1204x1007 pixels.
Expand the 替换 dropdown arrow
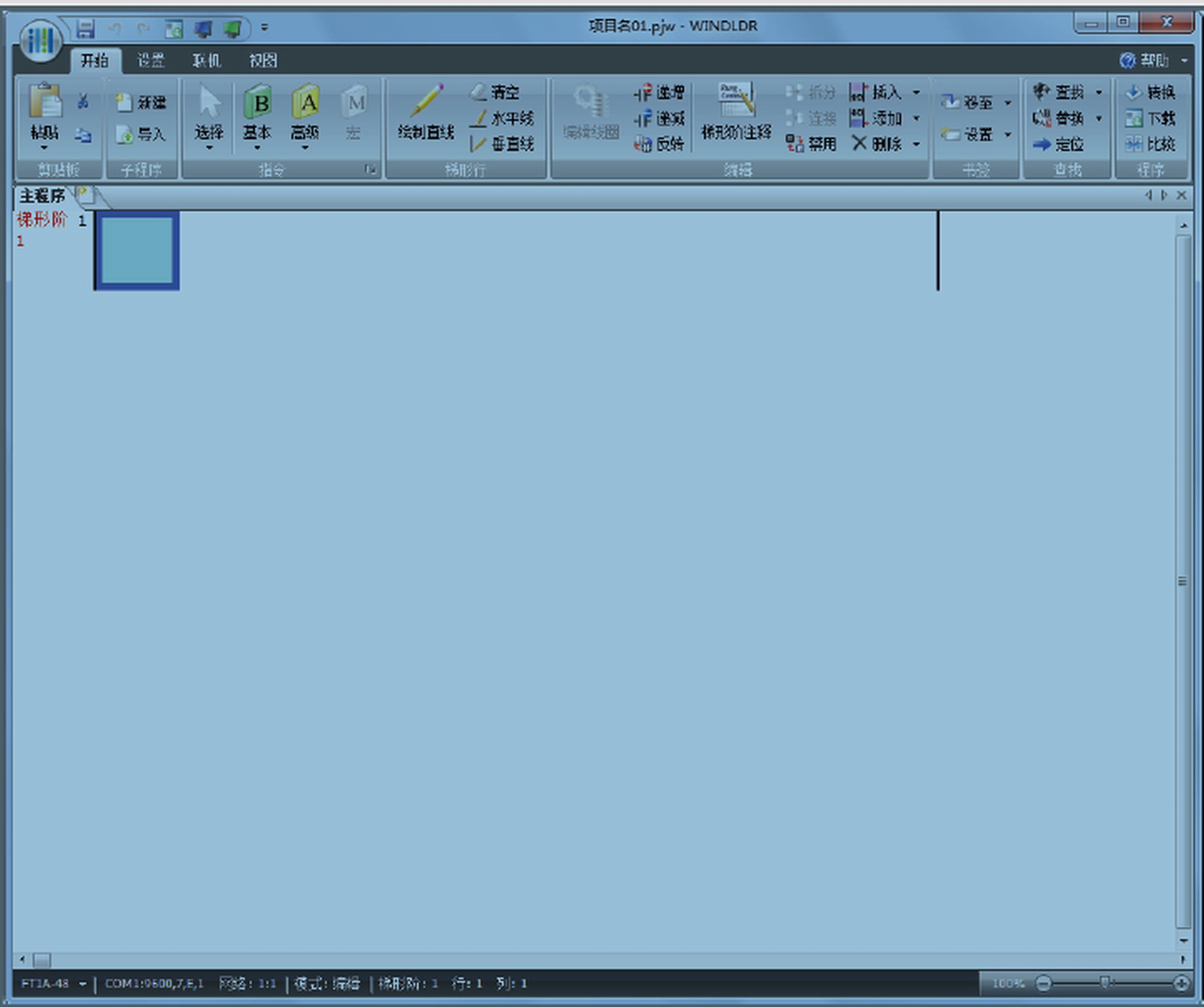pyautogui.click(x=1099, y=119)
